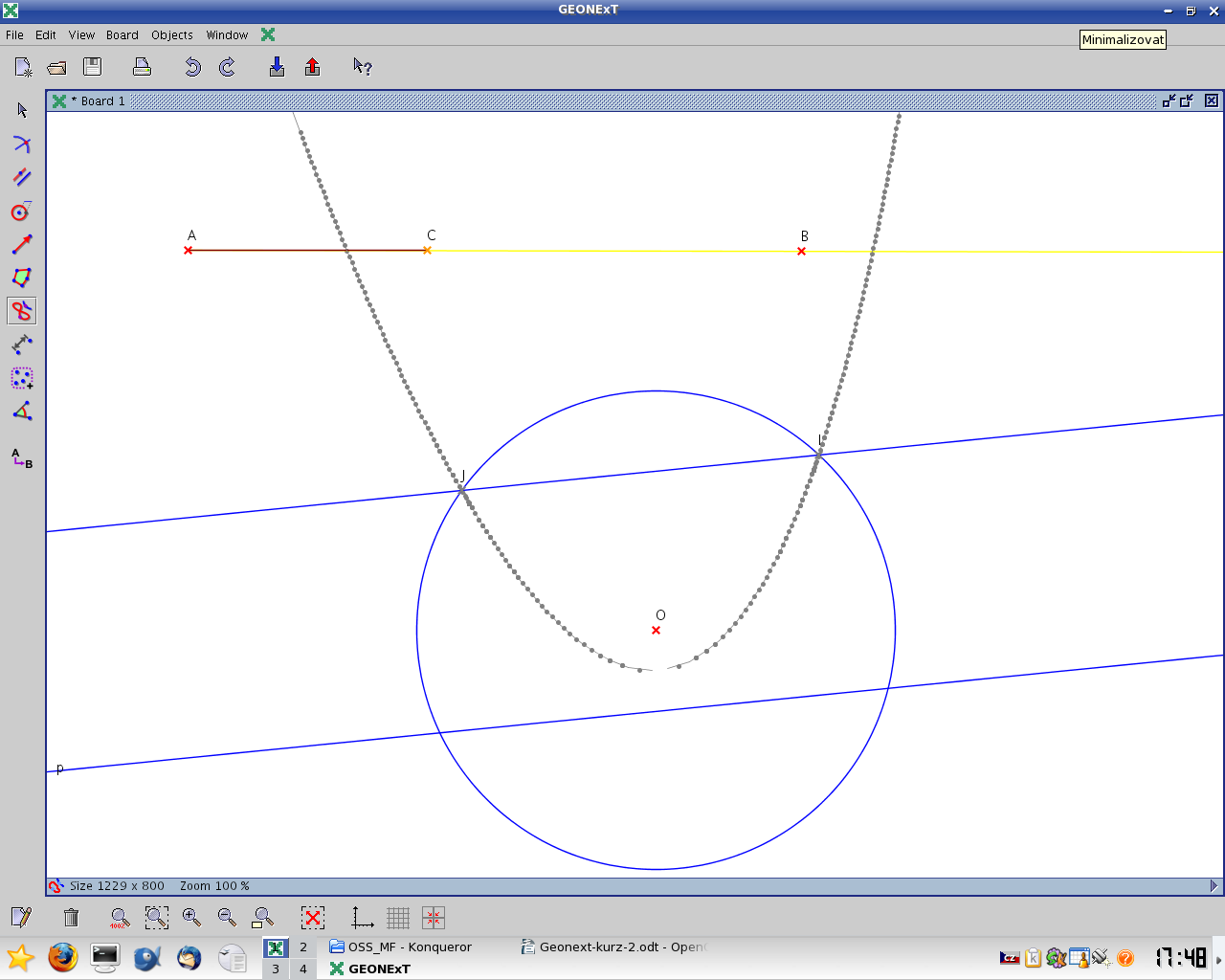1225x980 pixels.
Task: Print the board using the printer icon
Action: click(x=142, y=66)
